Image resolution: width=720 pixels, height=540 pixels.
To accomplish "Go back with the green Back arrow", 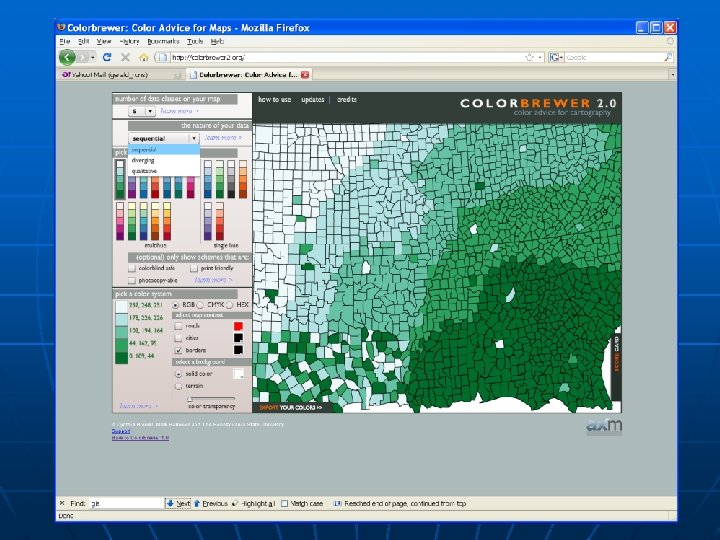I will coord(67,57).
